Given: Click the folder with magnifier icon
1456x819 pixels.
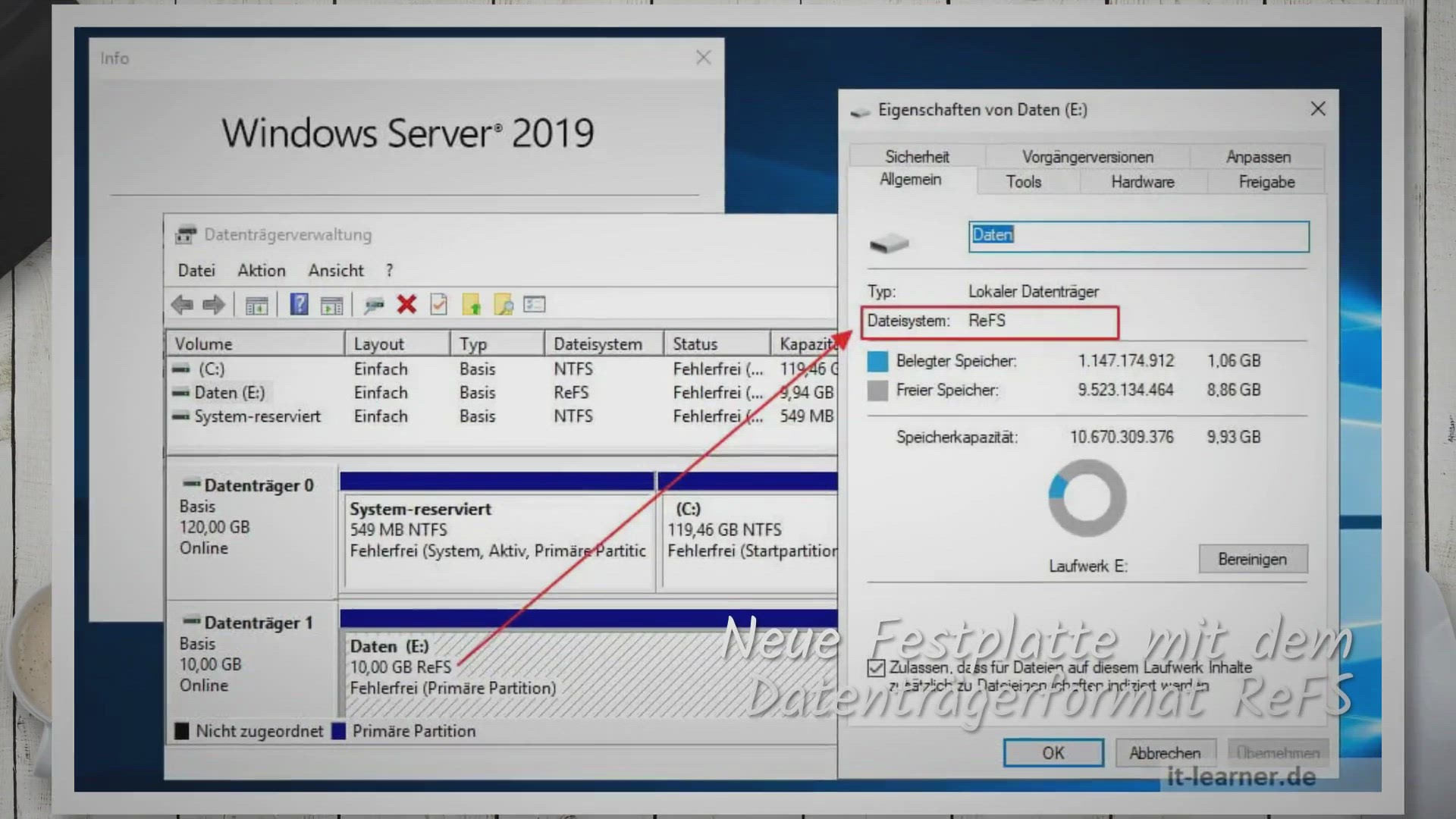Looking at the screenshot, I should pyautogui.click(x=503, y=305).
